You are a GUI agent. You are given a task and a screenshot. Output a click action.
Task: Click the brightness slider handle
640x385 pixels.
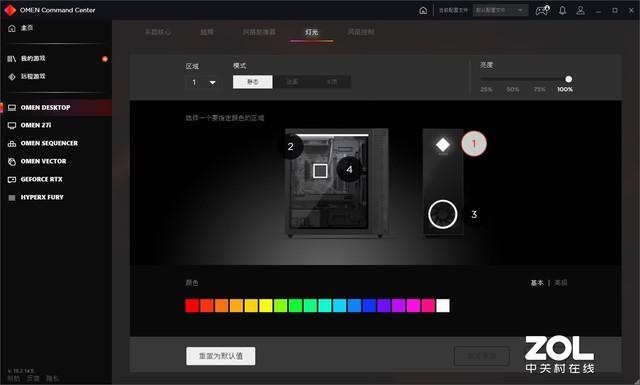click(x=569, y=79)
